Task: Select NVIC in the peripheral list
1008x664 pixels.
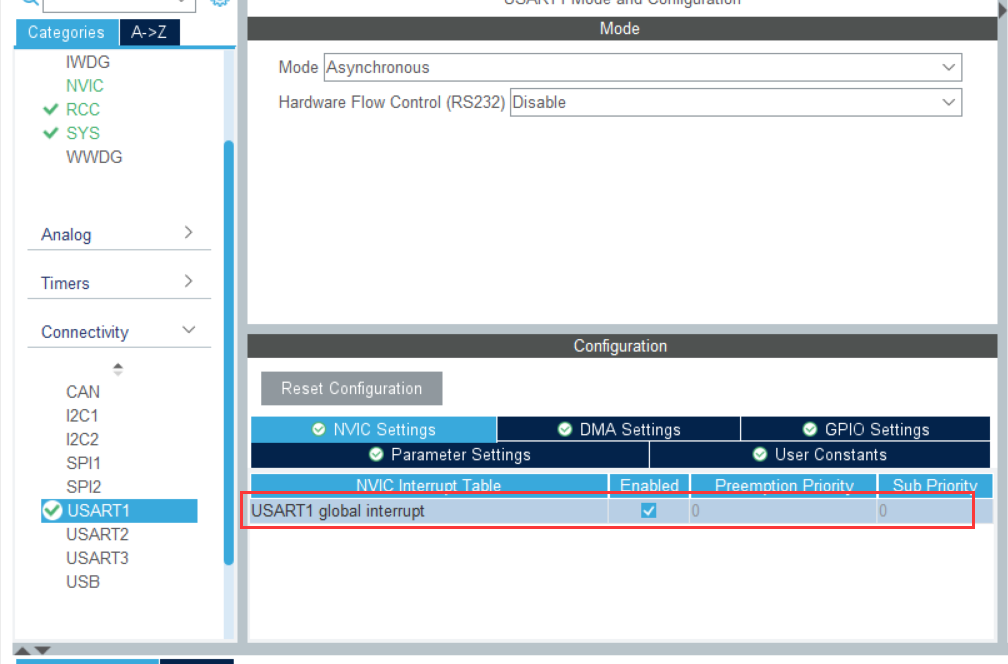Action: (x=84, y=85)
